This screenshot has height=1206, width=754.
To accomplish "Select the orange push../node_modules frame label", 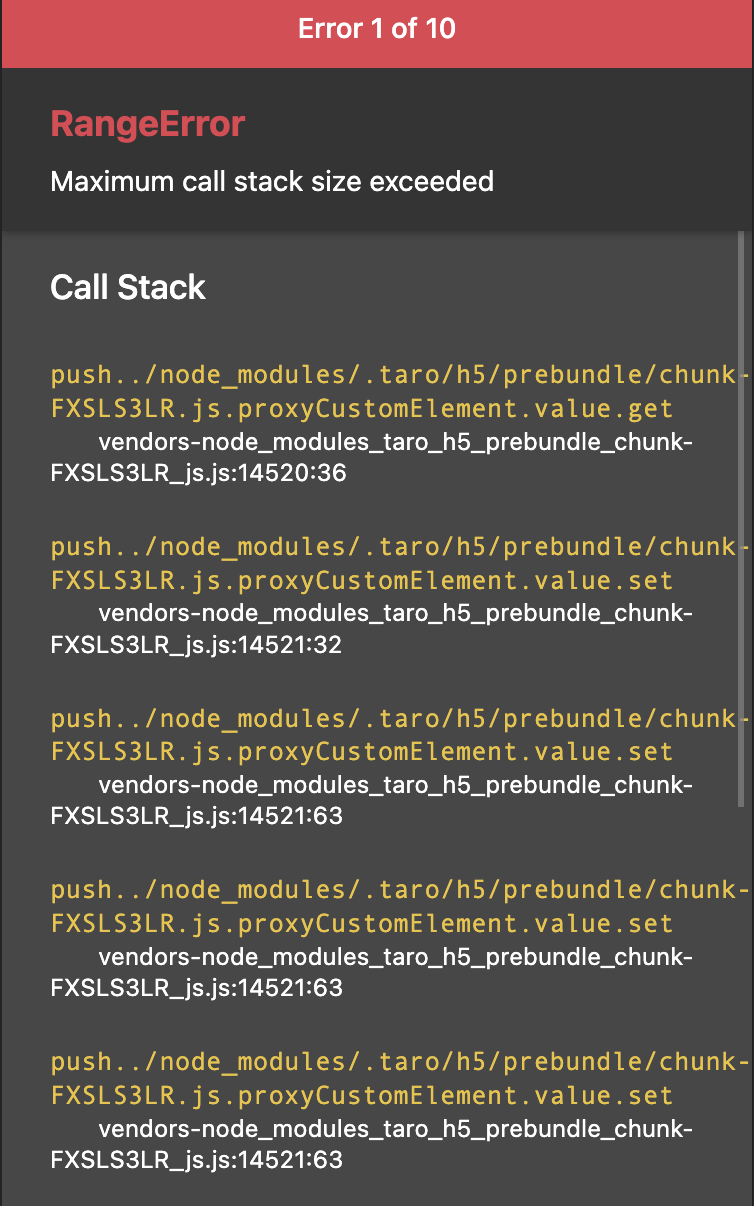I will [380, 374].
